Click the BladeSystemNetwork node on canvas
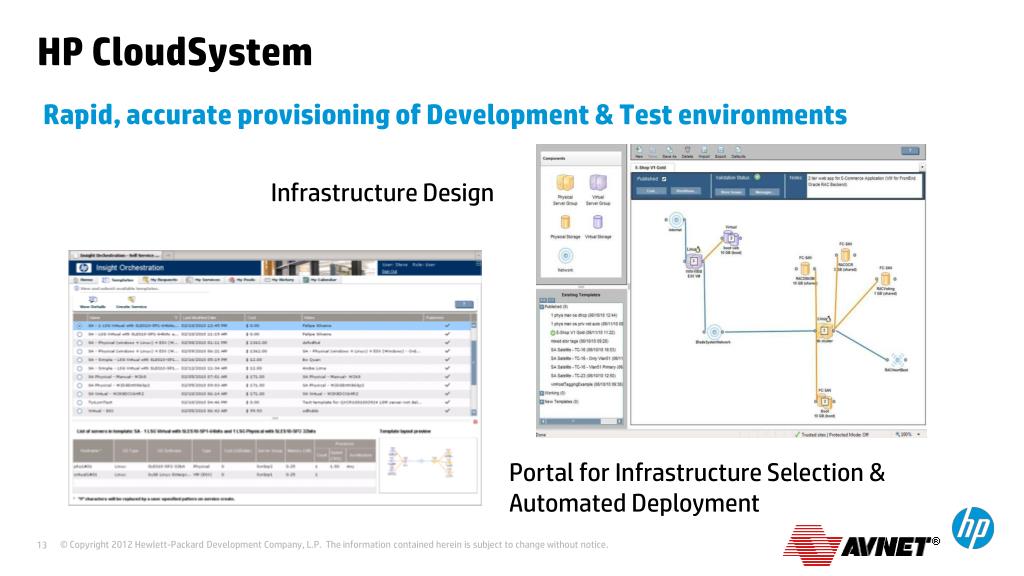The image size is (1024, 576). pyautogui.click(x=714, y=332)
